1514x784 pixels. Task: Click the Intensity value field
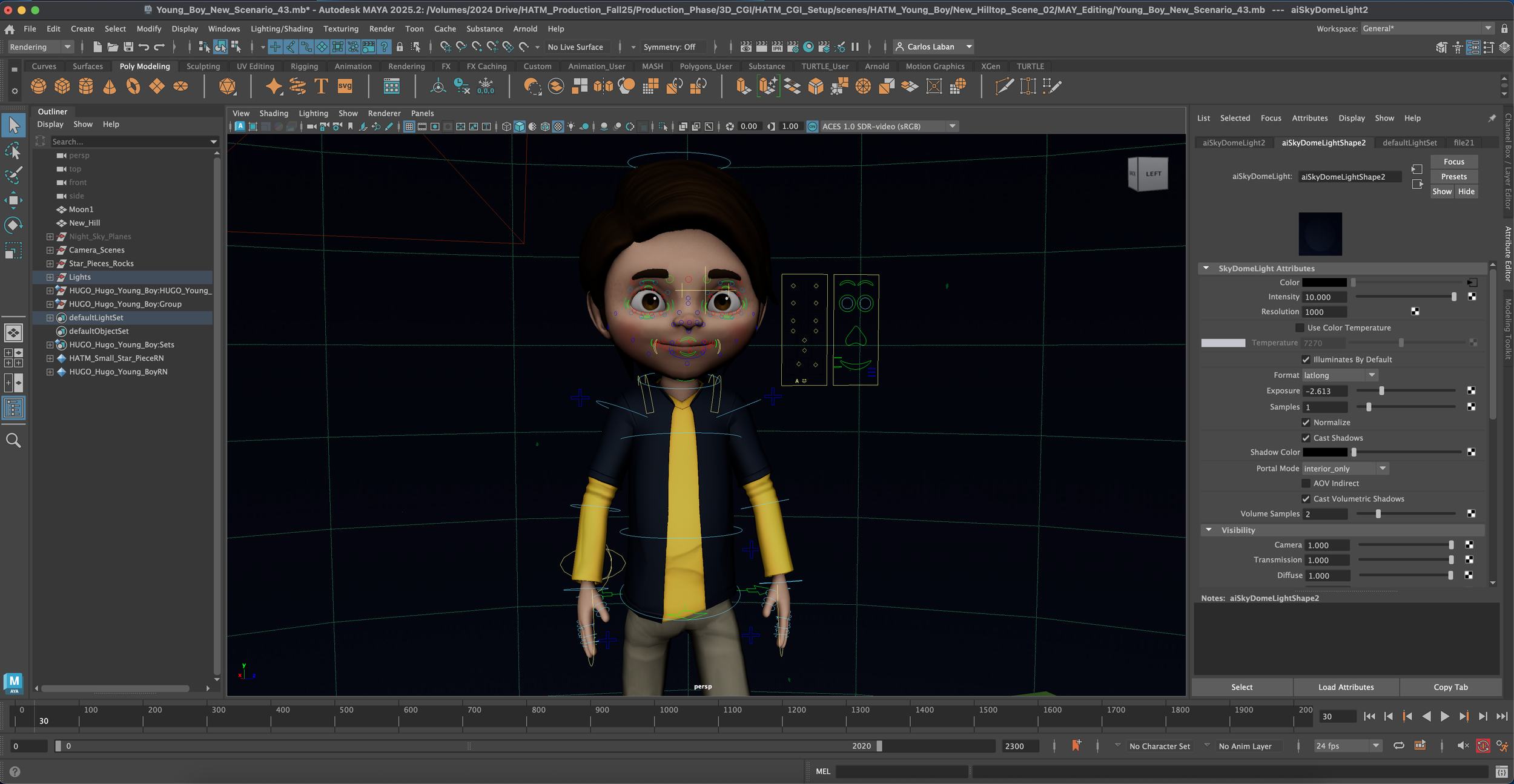pos(1324,297)
